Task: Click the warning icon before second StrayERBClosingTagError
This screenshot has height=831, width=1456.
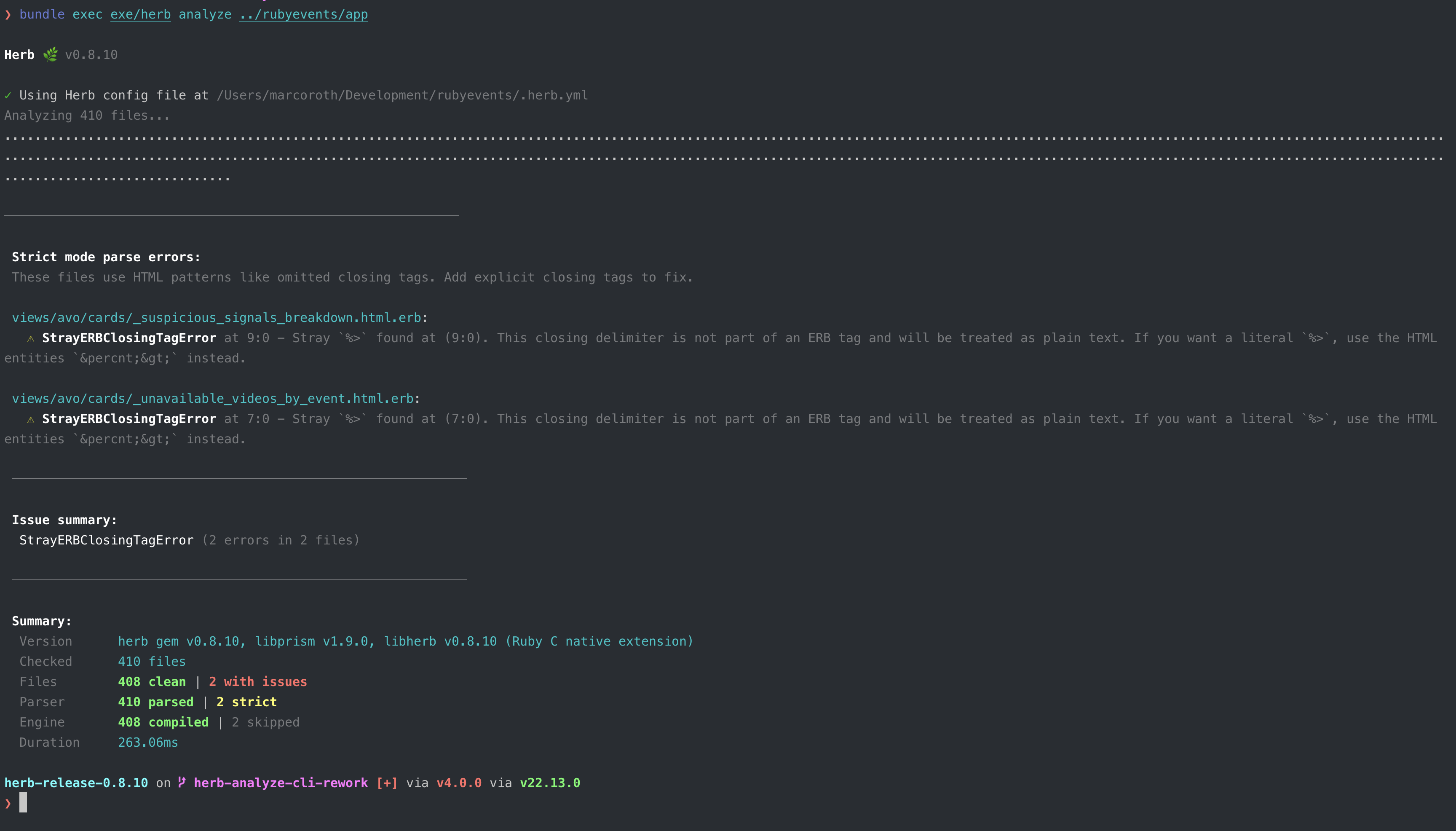Action: pos(31,418)
